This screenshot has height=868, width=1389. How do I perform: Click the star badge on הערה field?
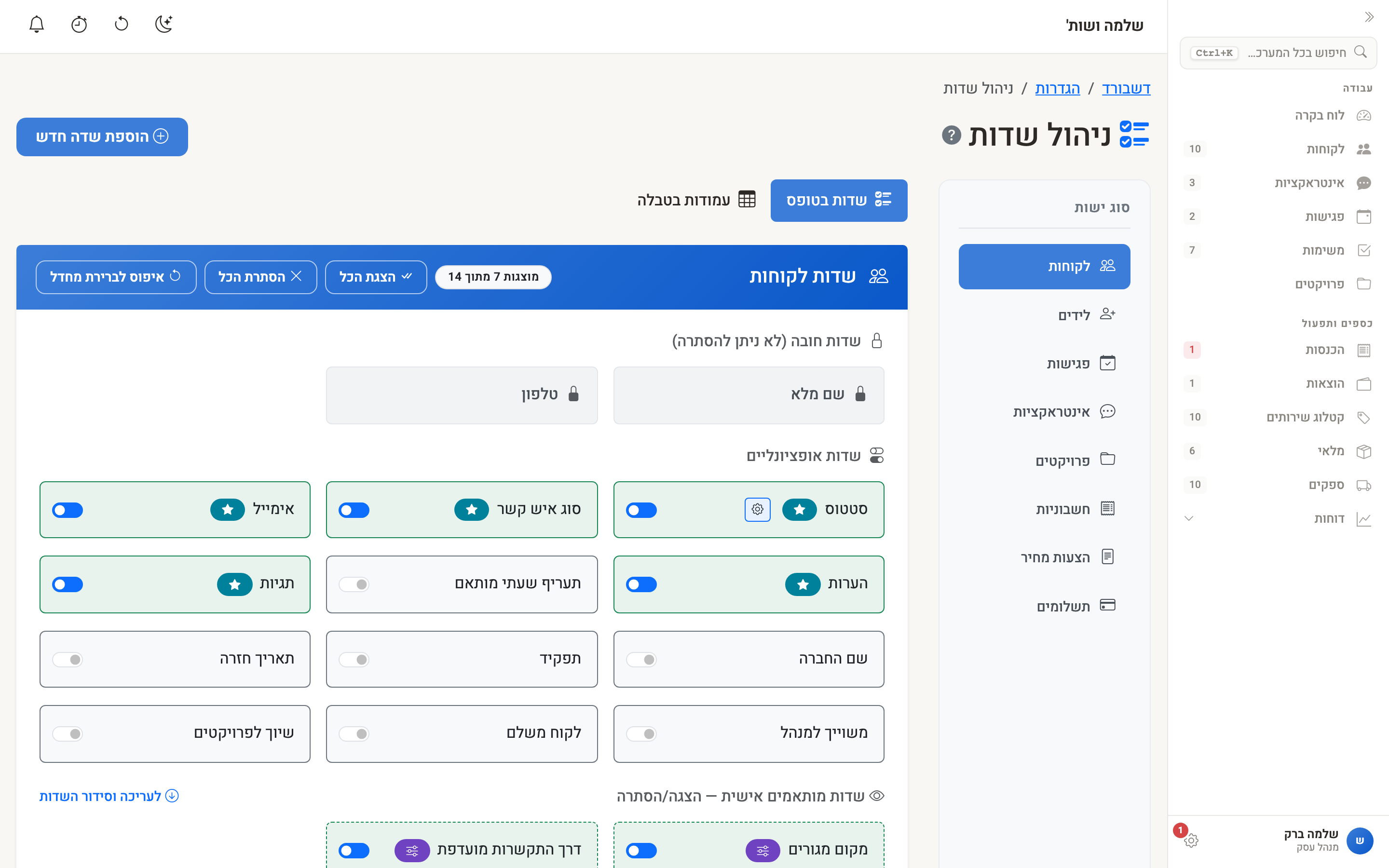803,584
